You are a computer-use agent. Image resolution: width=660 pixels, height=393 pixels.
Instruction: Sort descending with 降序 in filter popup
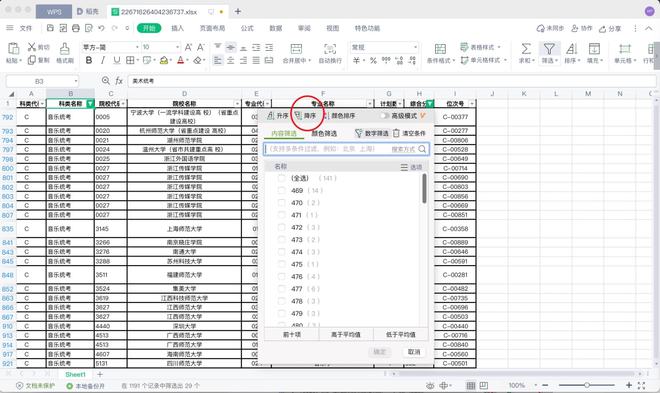point(306,116)
